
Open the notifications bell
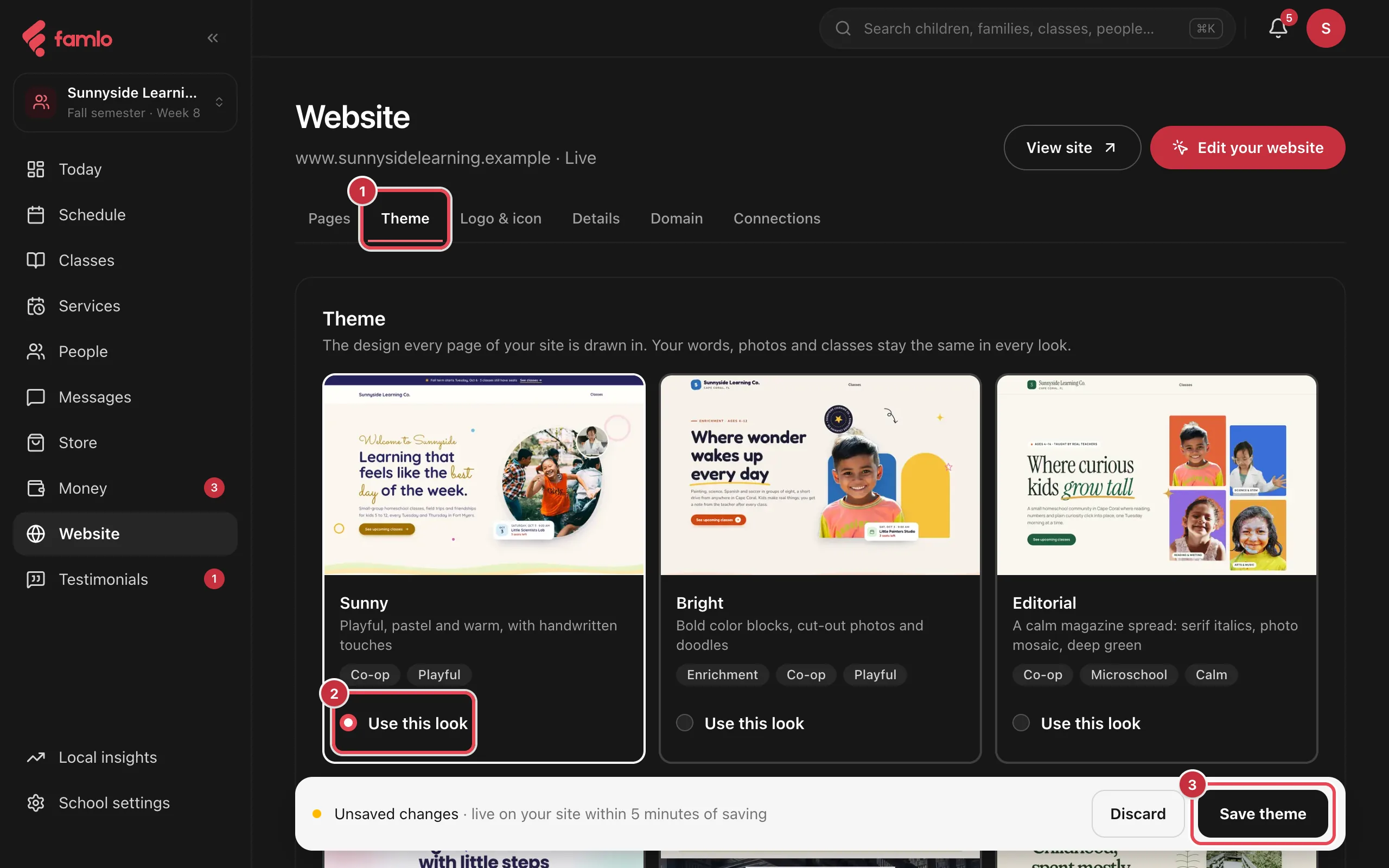(x=1278, y=28)
